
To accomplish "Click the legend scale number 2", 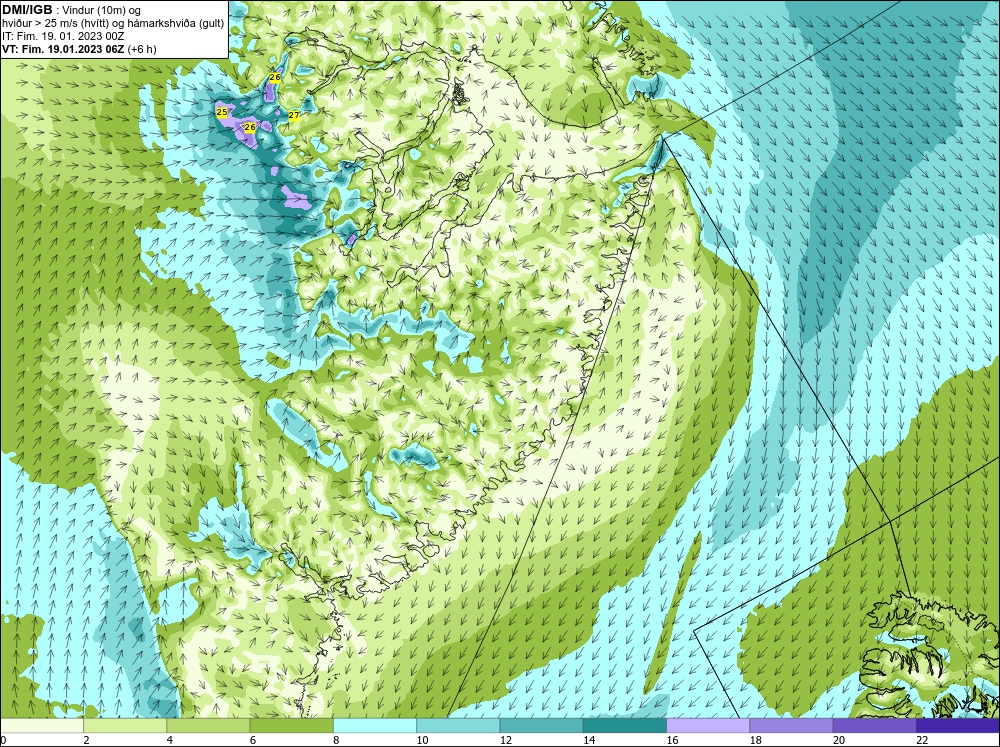I will point(86,740).
